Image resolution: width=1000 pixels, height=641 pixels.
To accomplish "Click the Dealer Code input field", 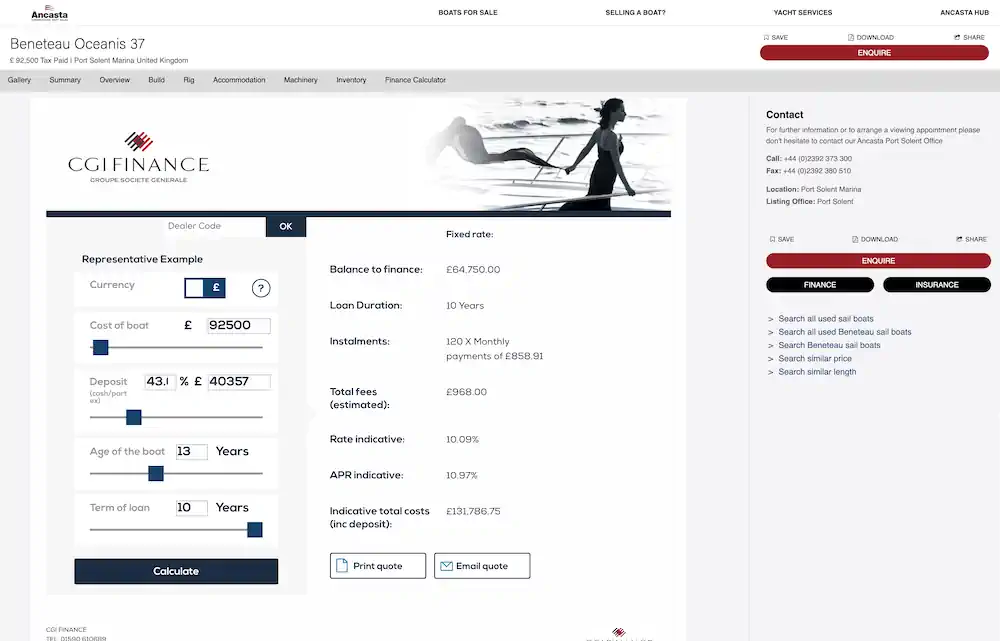I will pyautogui.click(x=214, y=226).
